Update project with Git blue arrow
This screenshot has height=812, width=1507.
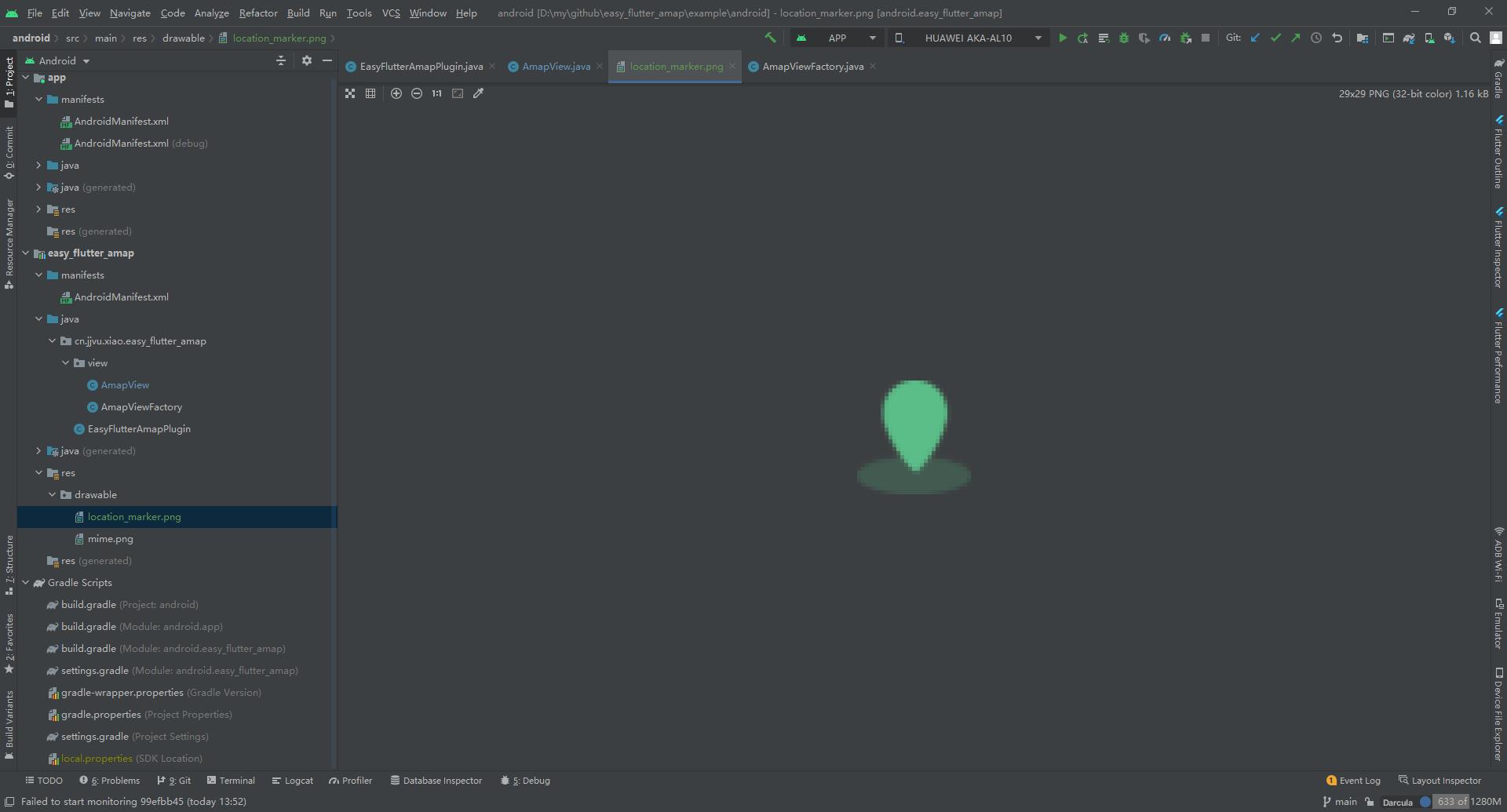click(1255, 38)
